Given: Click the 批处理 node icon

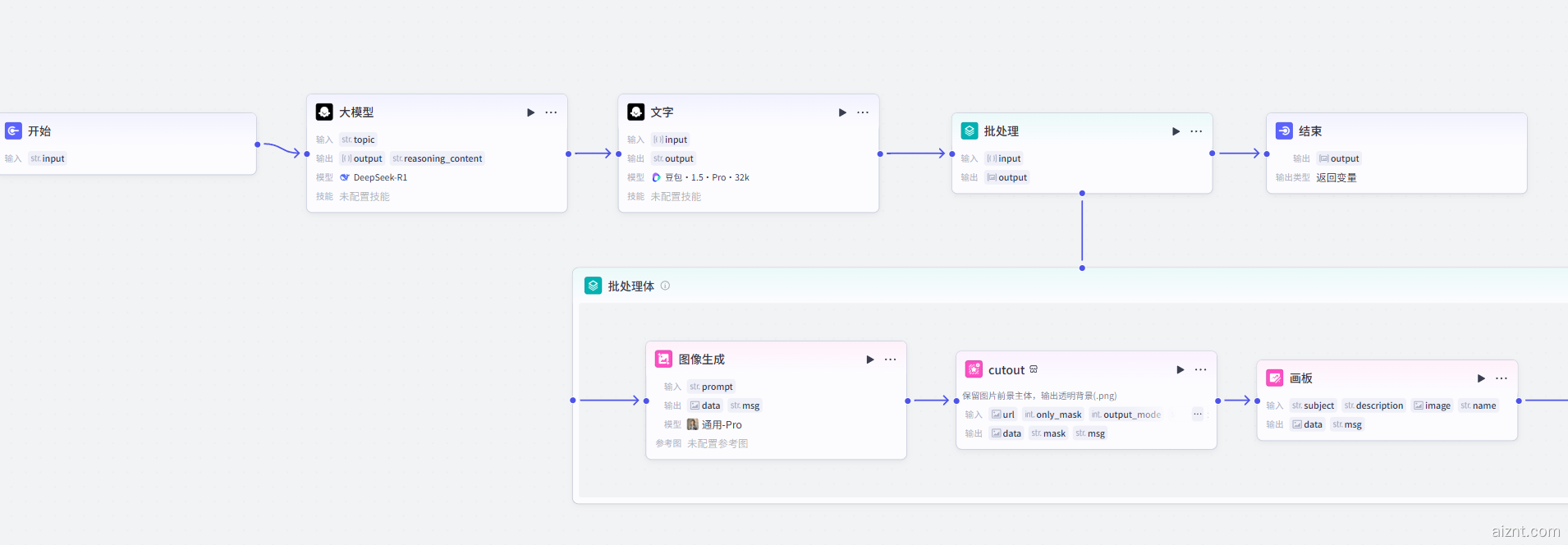Looking at the screenshot, I should tap(970, 131).
